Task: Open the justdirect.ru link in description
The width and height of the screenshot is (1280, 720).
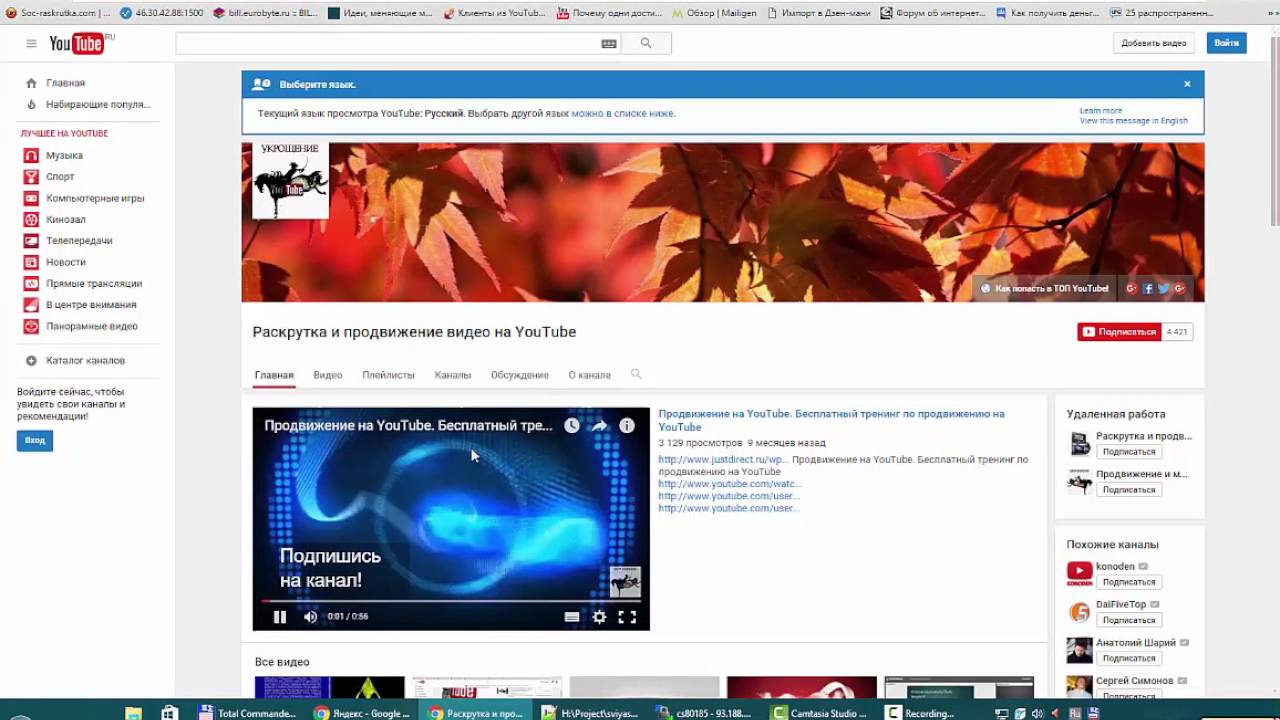Action: point(723,460)
